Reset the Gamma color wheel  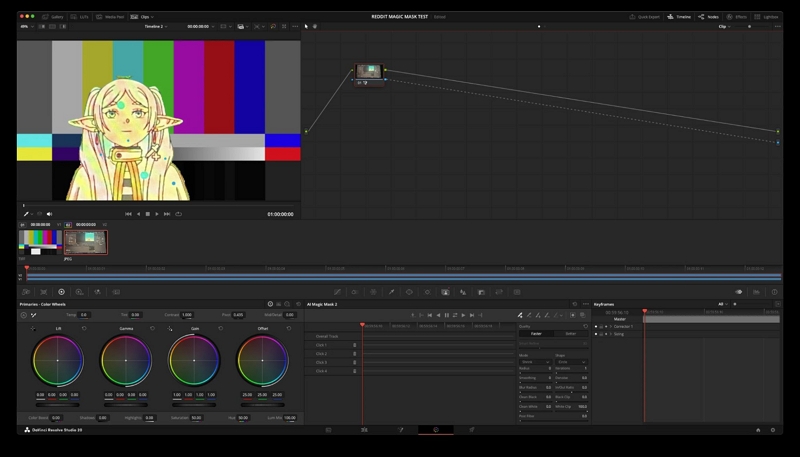[x=152, y=328]
